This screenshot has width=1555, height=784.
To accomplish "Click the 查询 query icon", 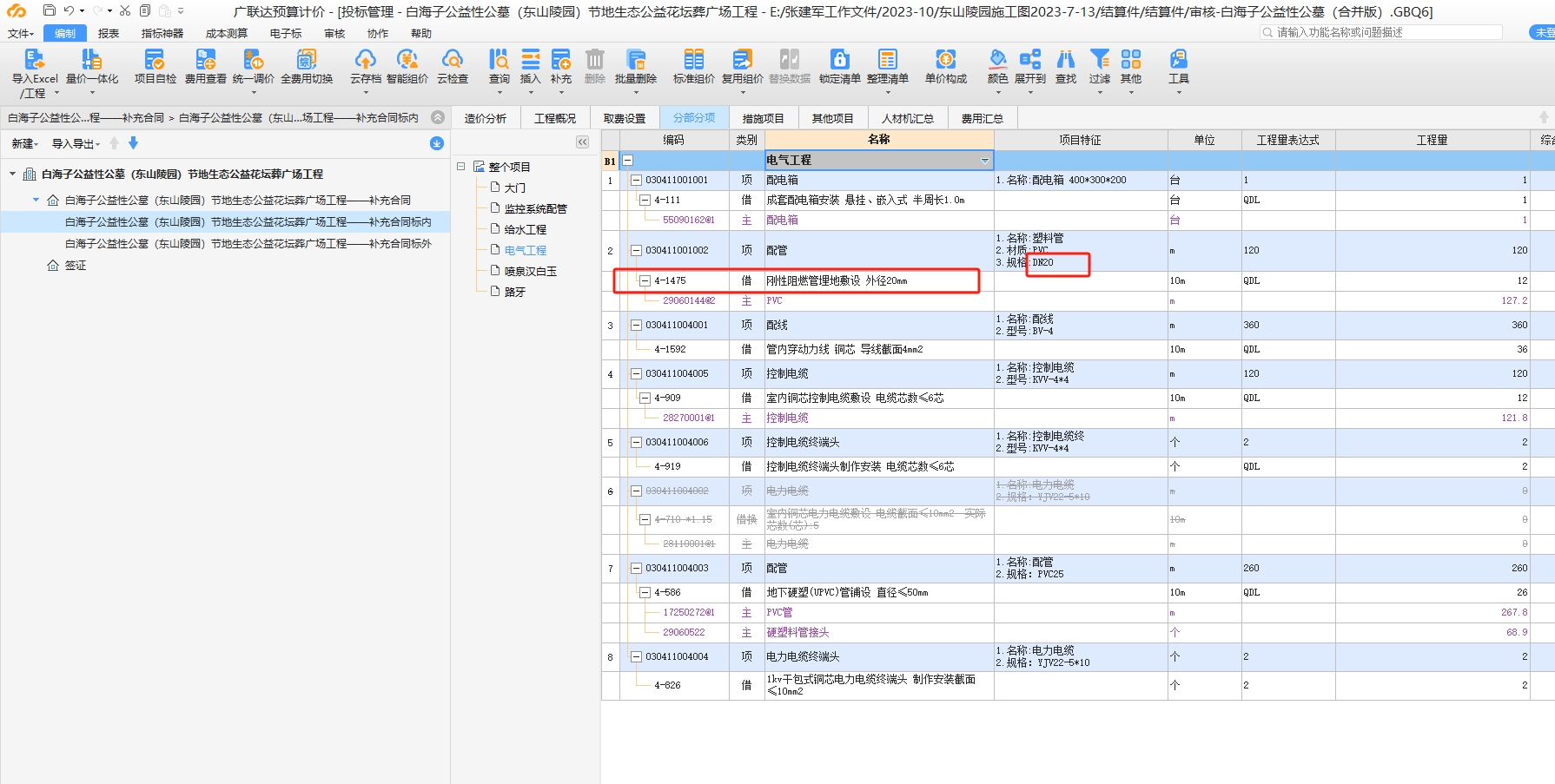I will [500, 59].
